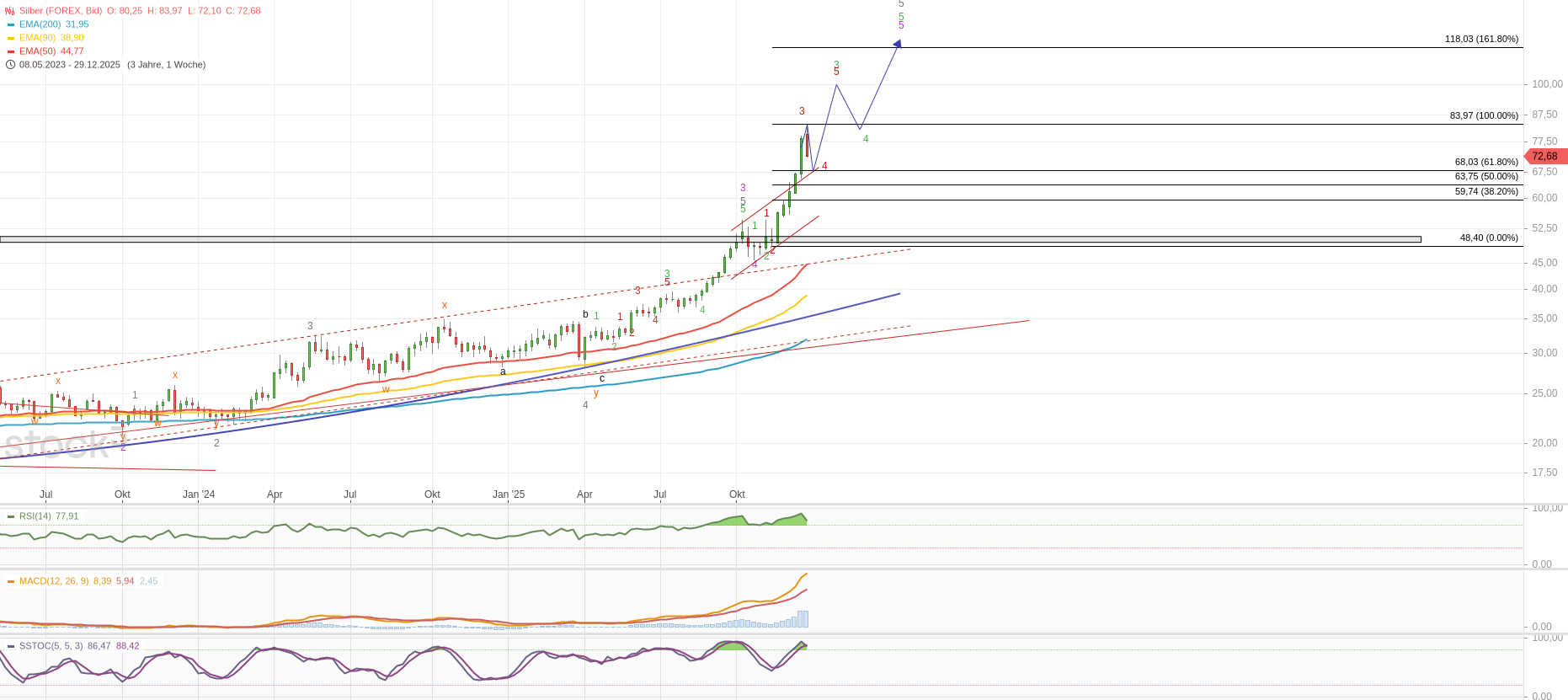Click the red EMA(50) legend marker
Image resolution: width=1568 pixels, height=700 pixels.
tap(10, 51)
